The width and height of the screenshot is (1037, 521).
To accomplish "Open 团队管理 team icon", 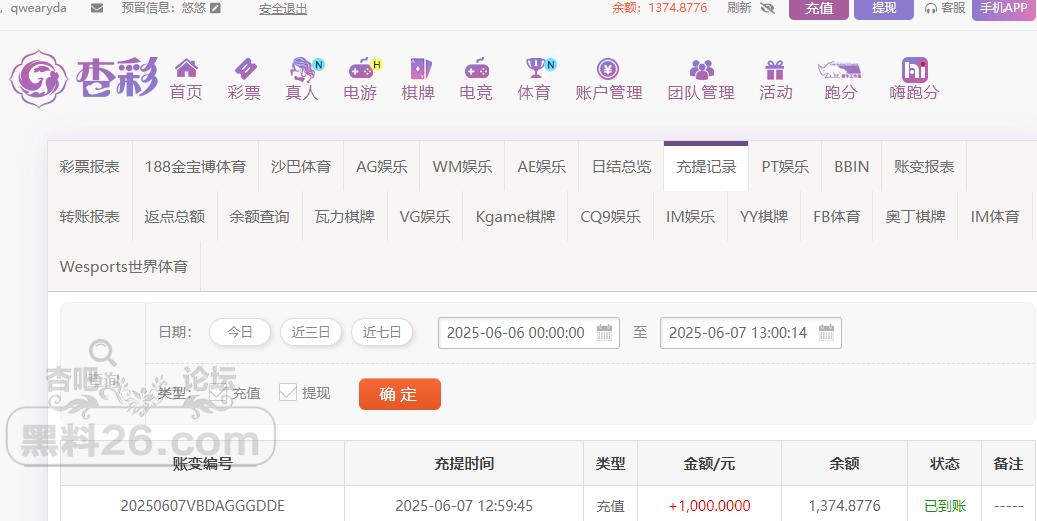I will click(x=701, y=69).
